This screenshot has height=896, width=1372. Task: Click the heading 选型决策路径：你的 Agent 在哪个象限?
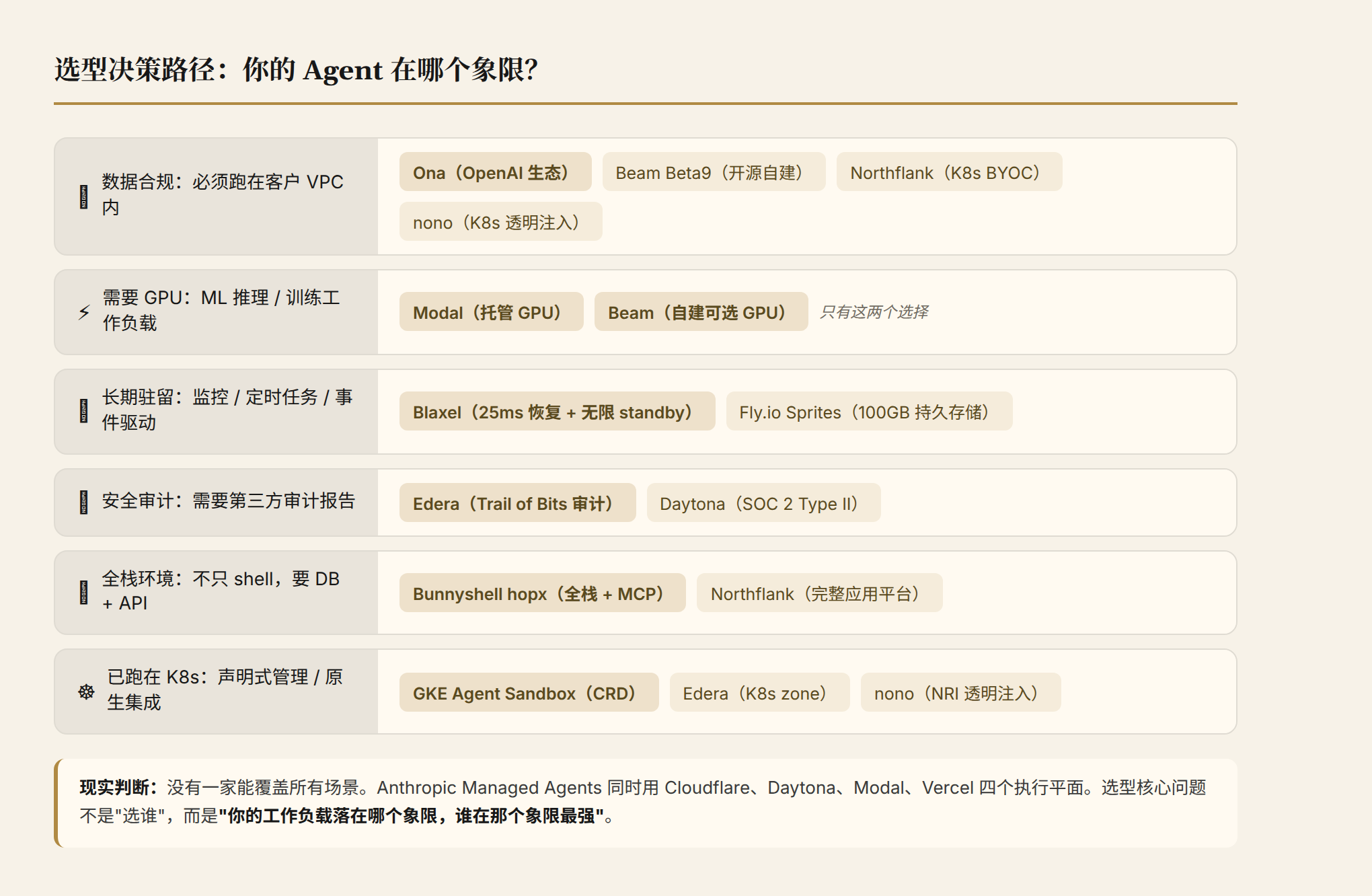296,69
